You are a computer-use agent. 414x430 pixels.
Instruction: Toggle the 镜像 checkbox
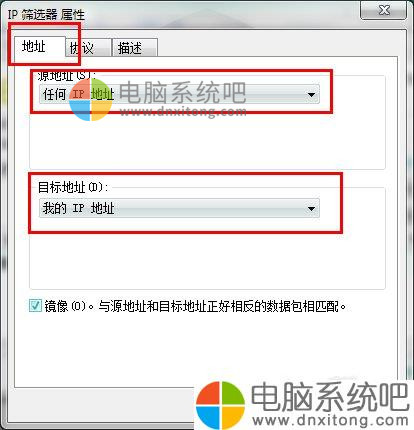(35, 306)
